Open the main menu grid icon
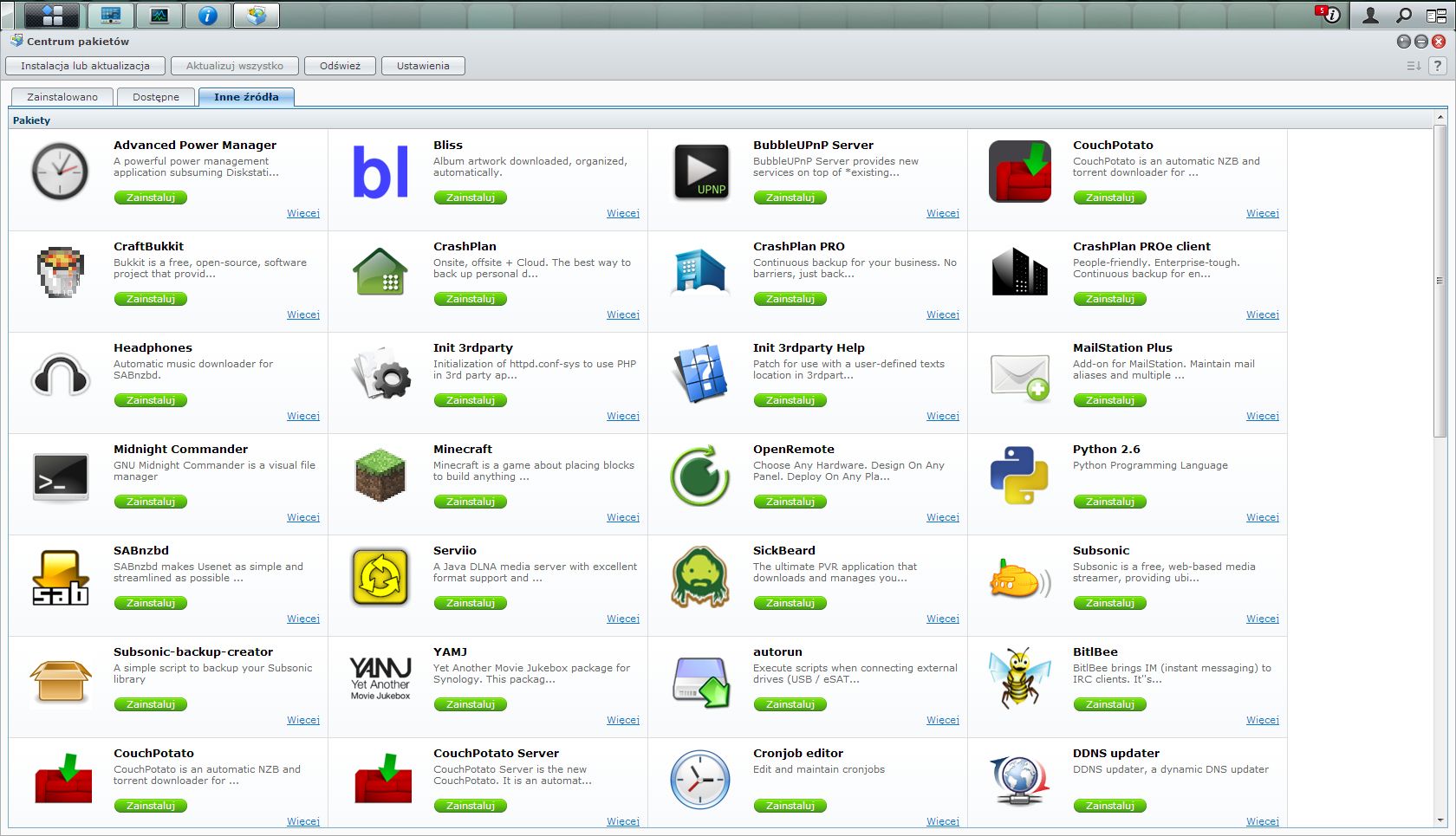1456x836 pixels. tap(52, 15)
